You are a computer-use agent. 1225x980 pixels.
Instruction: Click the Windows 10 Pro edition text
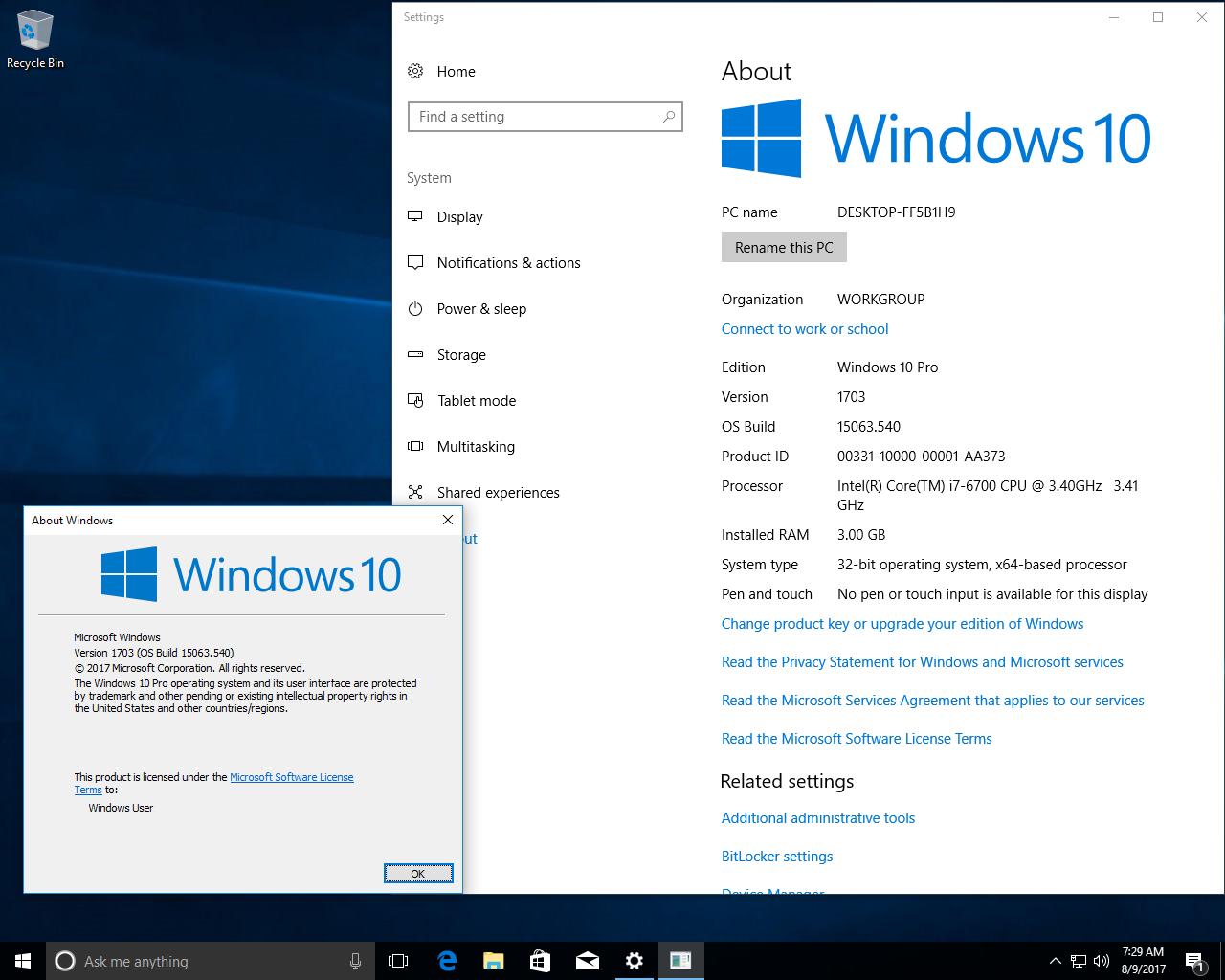pos(888,367)
